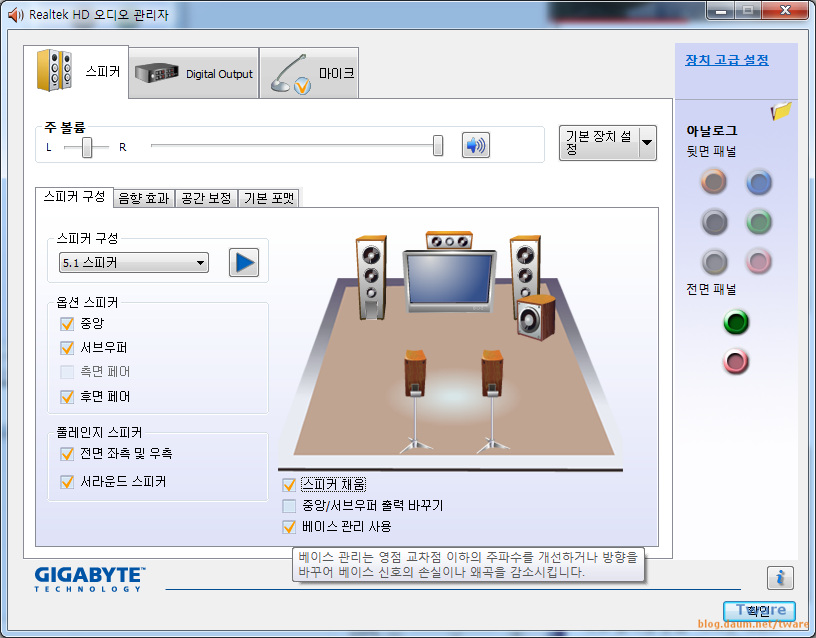Click the subwoofer in the room diagram
This screenshot has width=816, height=638.
[536, 317]
